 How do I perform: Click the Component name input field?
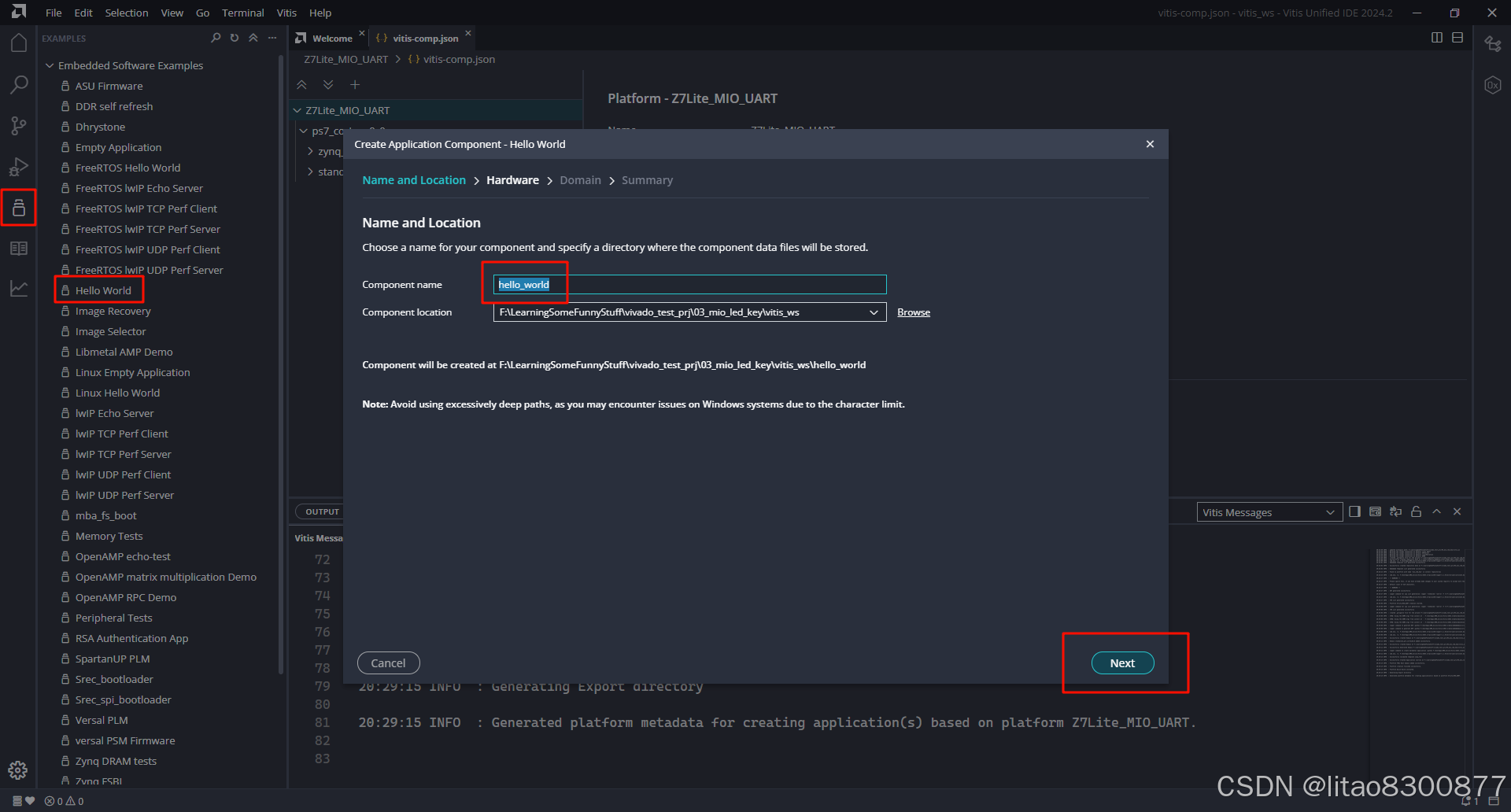coord(689,285)
